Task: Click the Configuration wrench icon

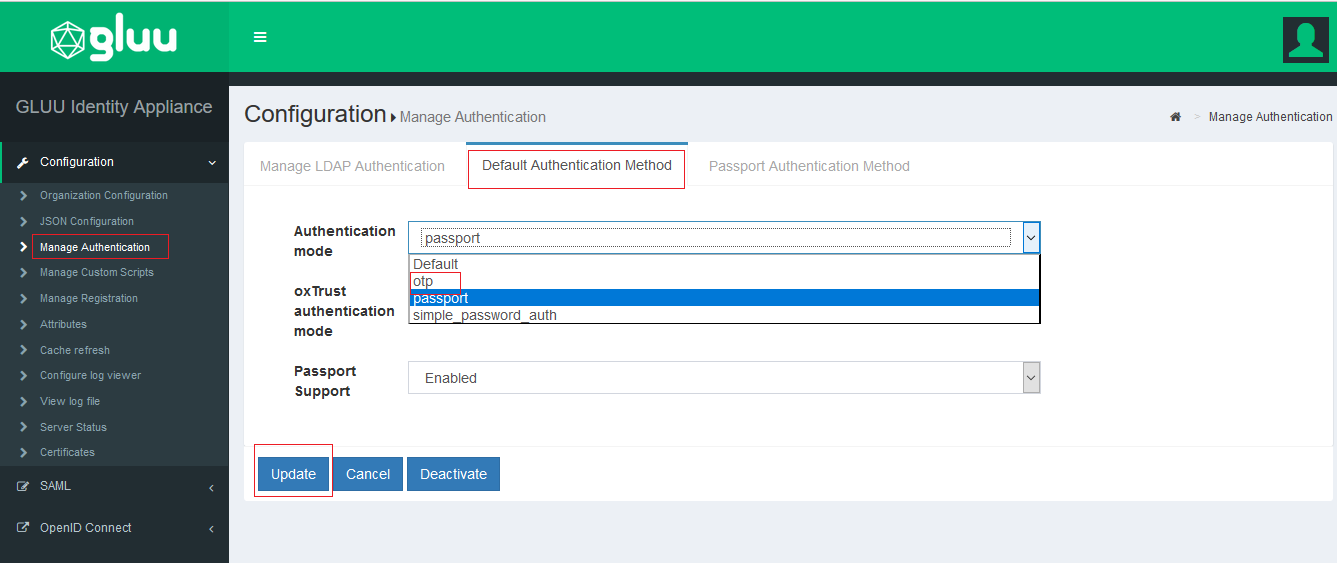Action: [23, 162]
